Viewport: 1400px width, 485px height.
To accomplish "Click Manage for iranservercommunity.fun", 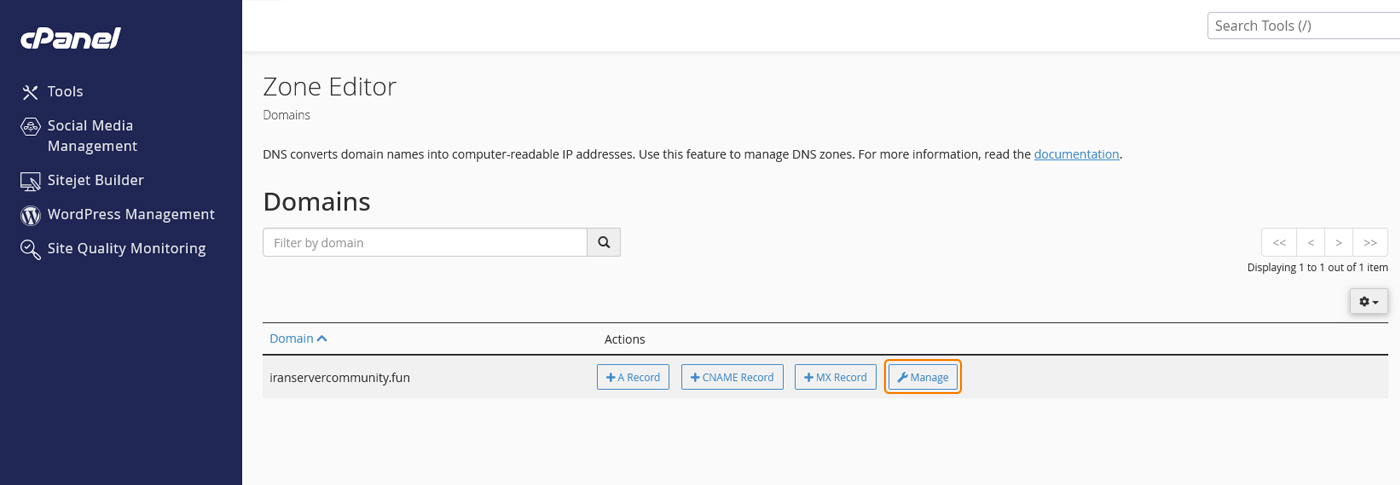I will pos(923,377).
